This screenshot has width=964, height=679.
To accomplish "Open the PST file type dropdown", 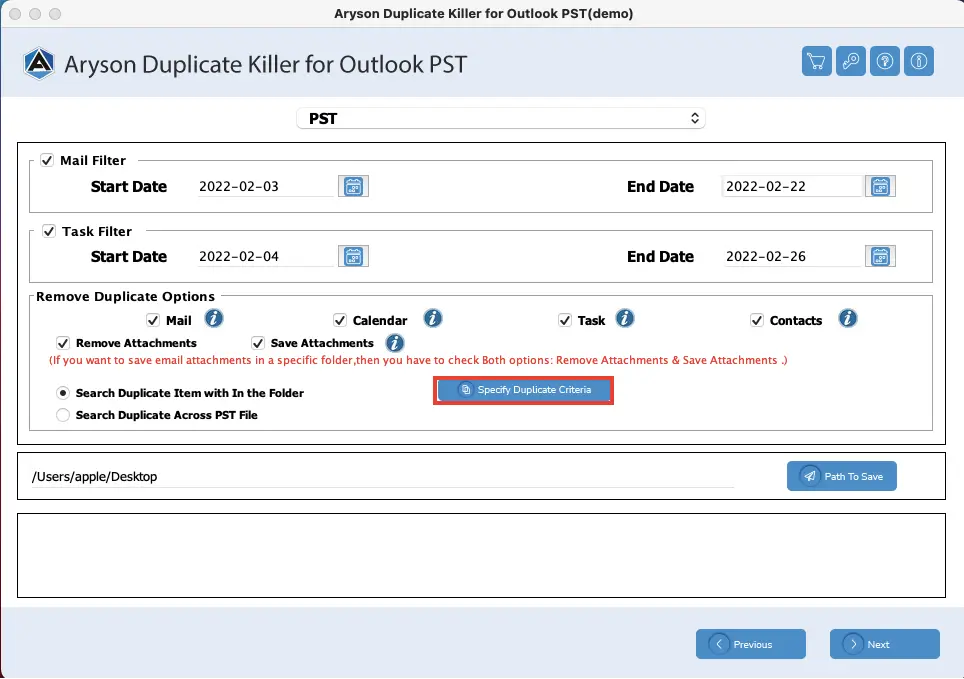I will [501, 119].
